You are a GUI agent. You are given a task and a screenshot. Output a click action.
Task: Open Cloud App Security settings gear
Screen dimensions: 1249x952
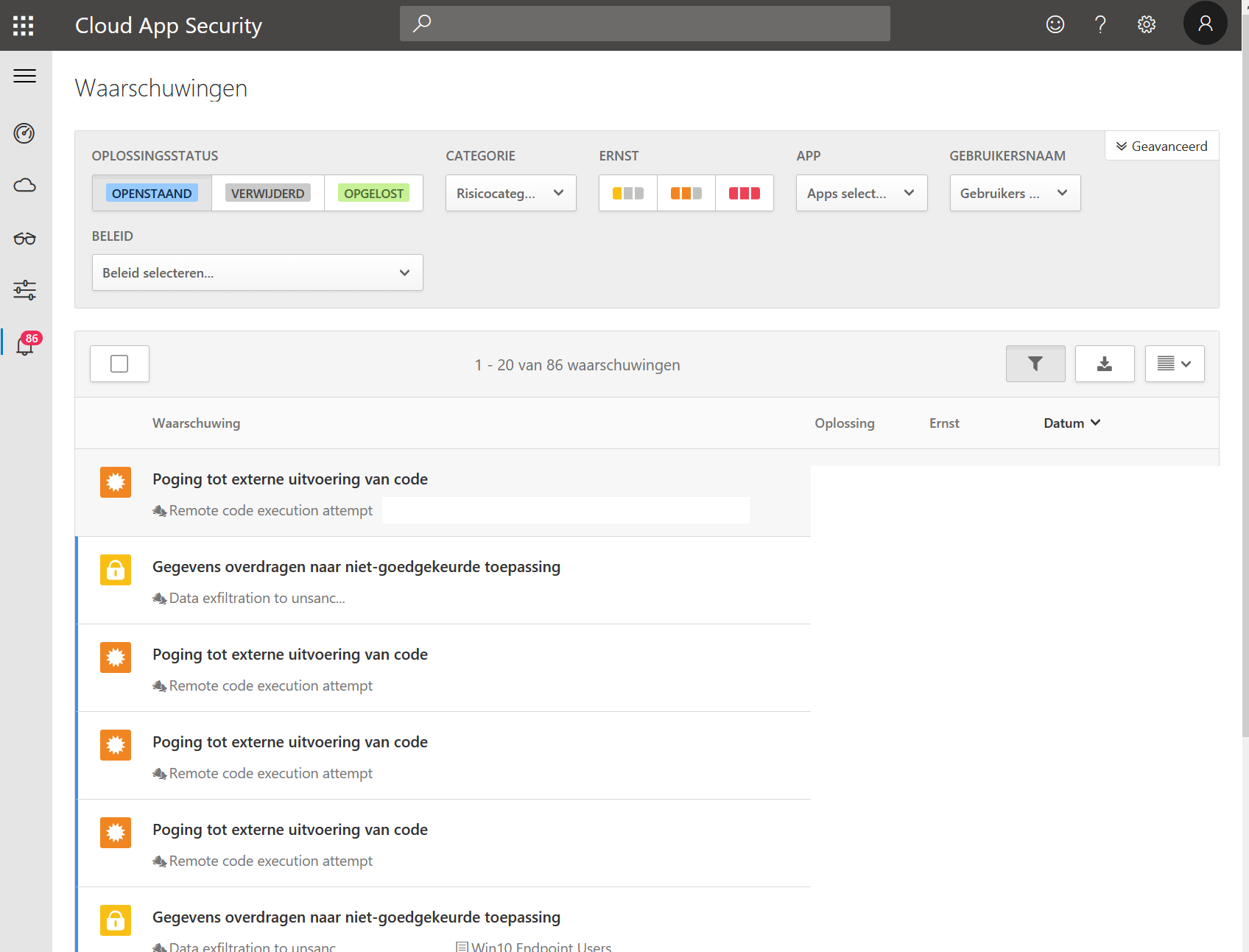tap(1146, 24)
